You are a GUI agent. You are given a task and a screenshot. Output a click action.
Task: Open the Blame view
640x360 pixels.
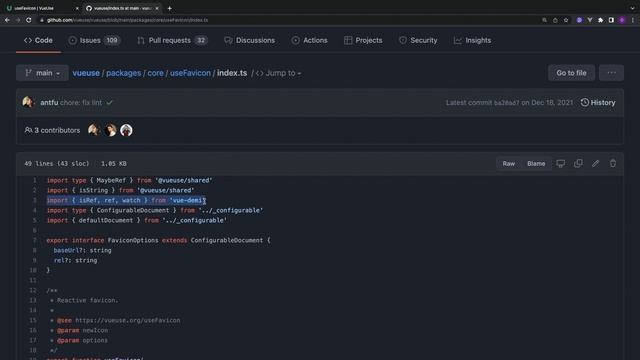(x=536, y=164)
